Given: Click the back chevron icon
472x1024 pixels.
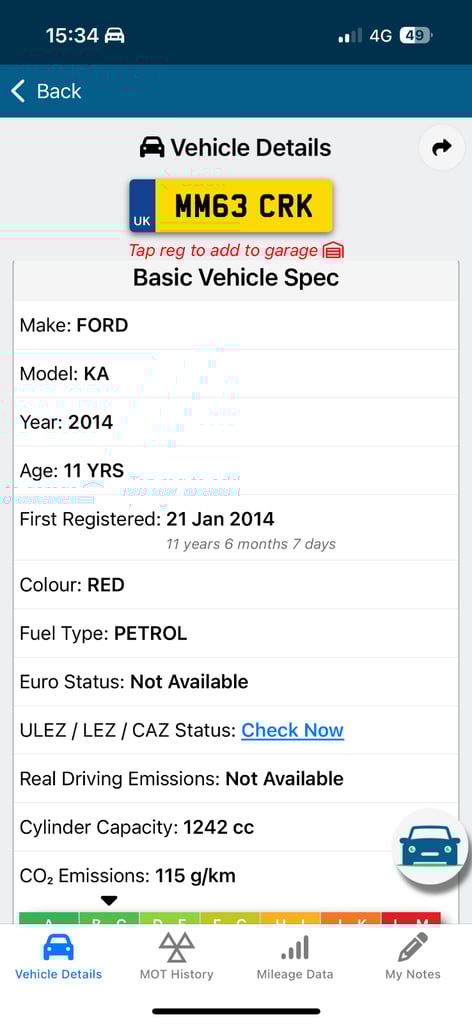Looking at the screenshot, I should click(x=18, y=91).
